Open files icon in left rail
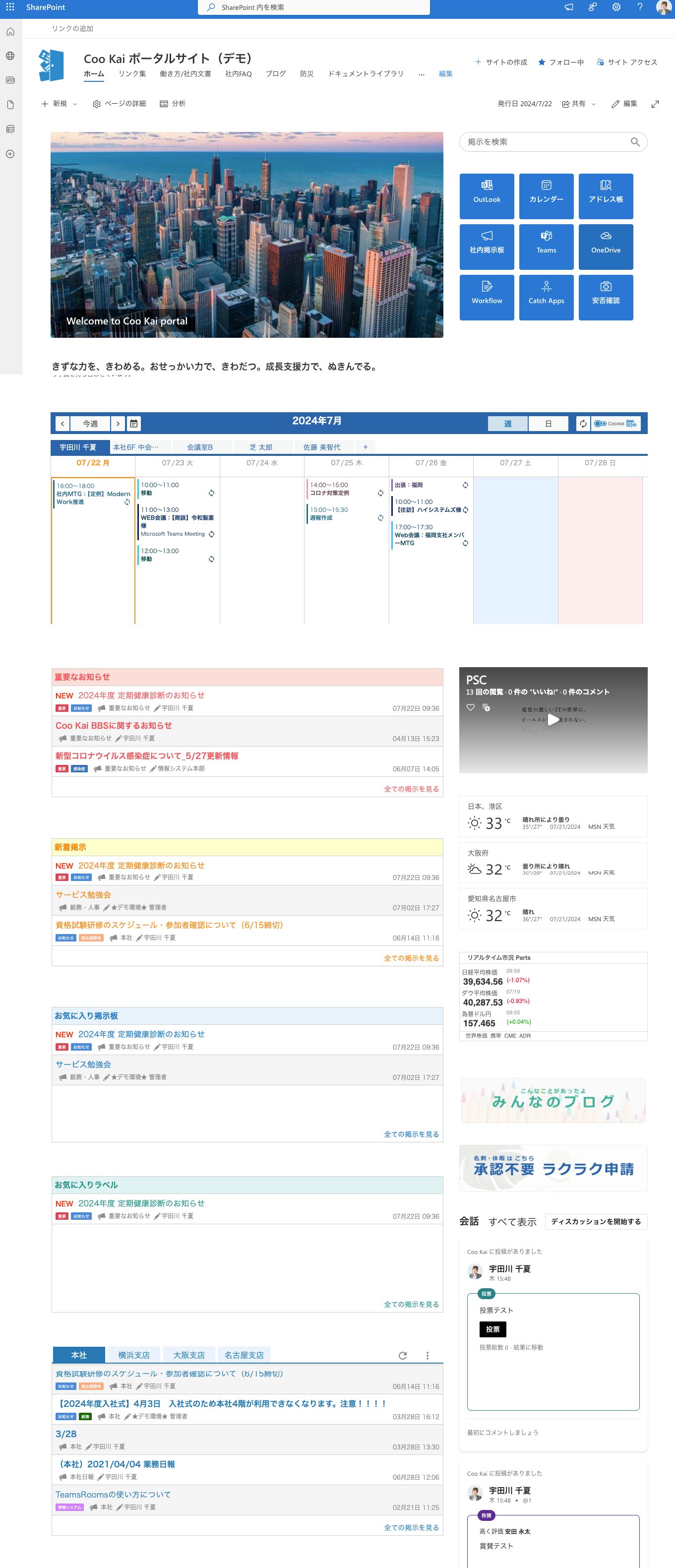 tap(10, 105)
